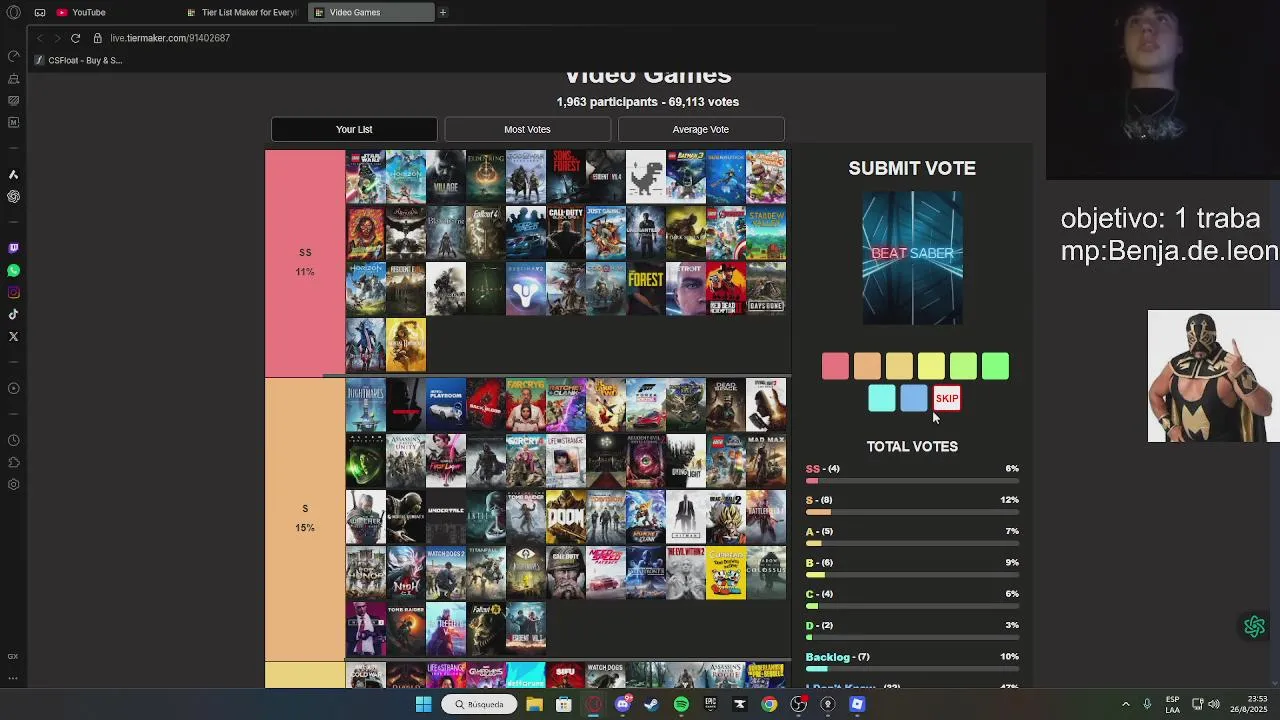Open Epic Games Launcher from the taskbar
Image resolution: width=1280 pixels, height=720 pixels.
[710, 704]
